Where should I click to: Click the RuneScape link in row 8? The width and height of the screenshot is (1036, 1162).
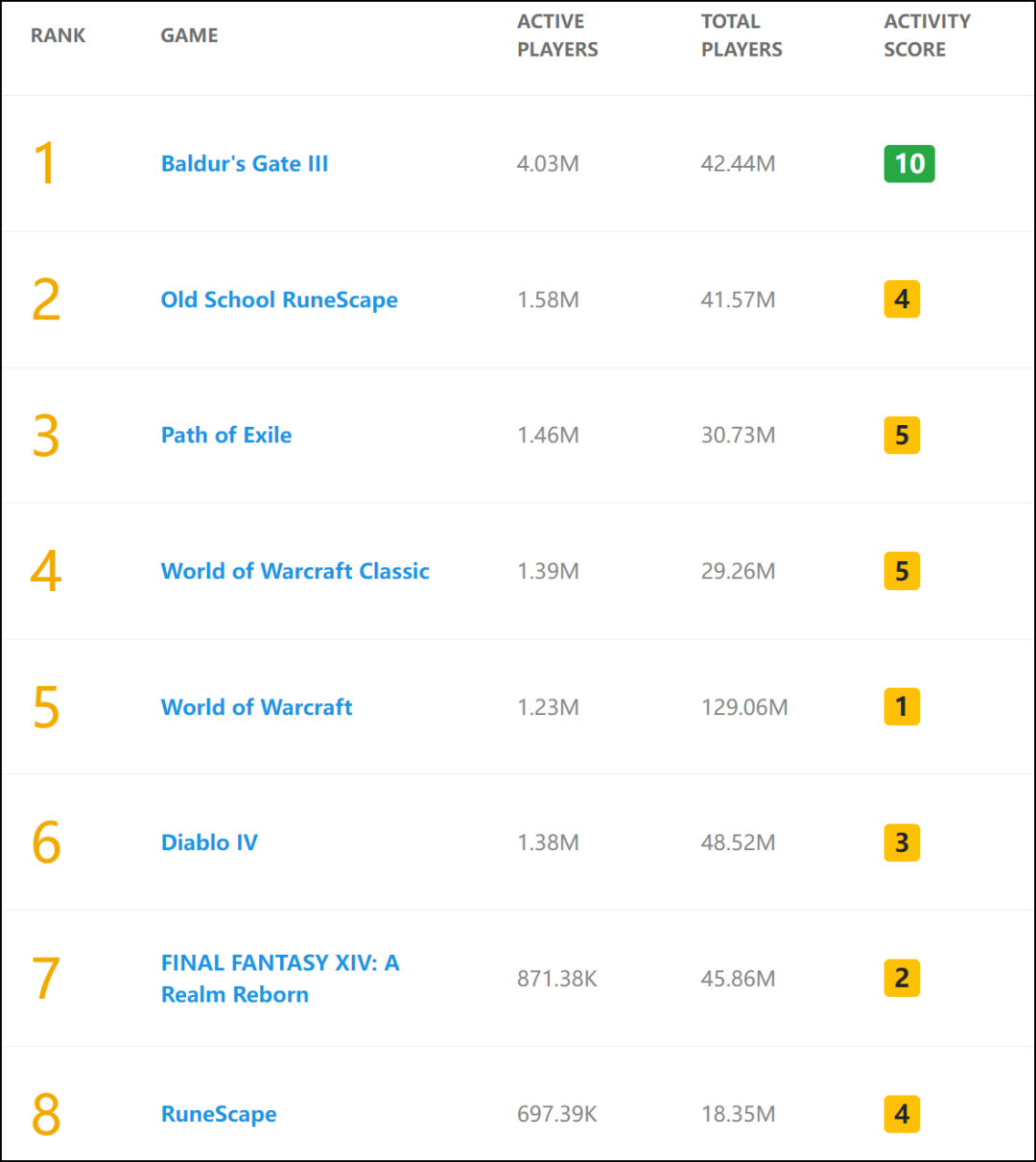(x=219, y=1115)
